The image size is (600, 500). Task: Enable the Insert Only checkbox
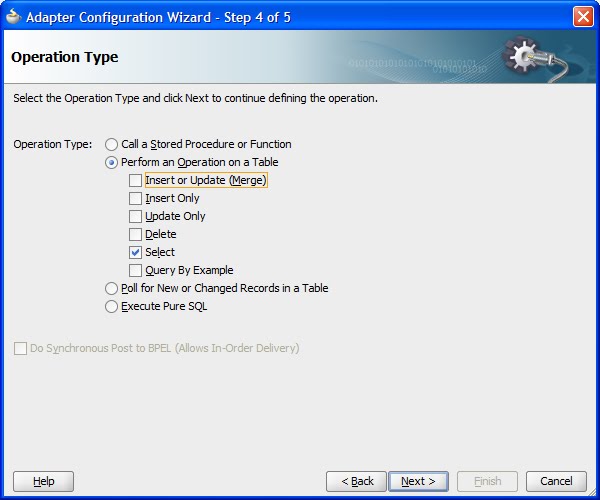click(135, 199)
